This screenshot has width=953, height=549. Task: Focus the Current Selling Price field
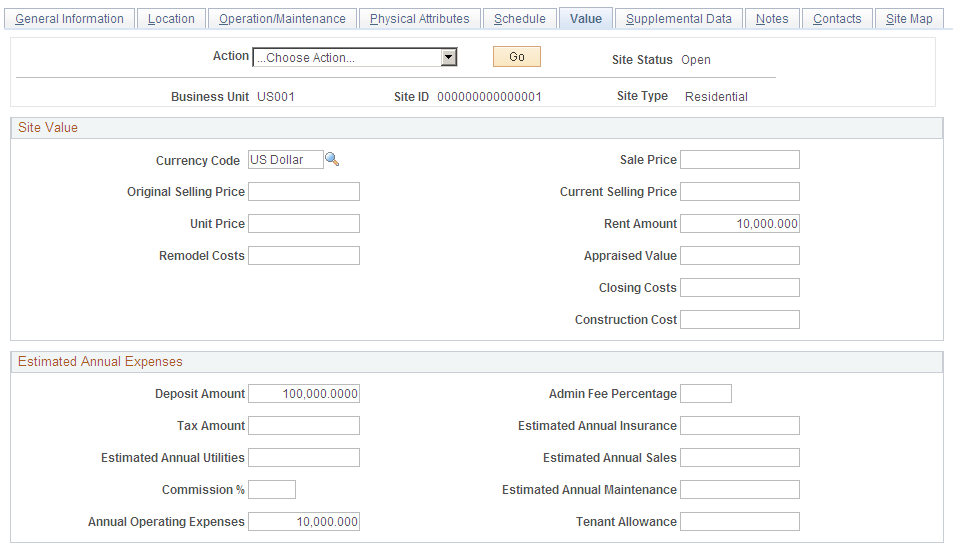tap(740, 192)
